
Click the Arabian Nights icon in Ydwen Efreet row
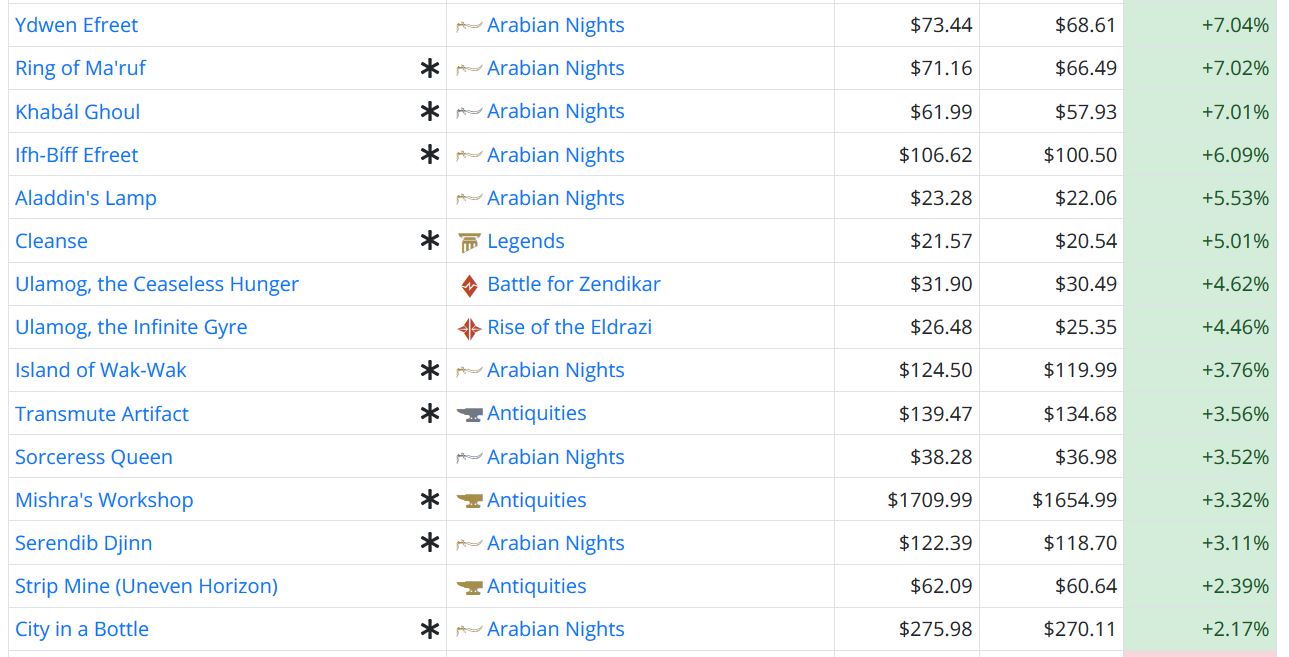coord(469,26)
